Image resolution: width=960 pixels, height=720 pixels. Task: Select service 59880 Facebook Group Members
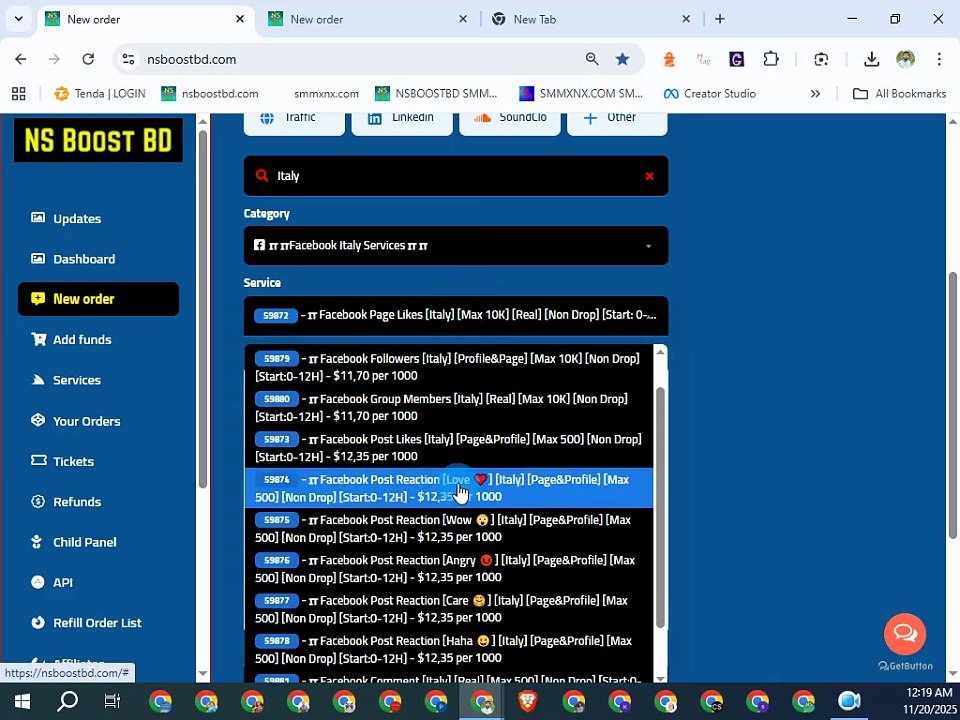pyautogui.click(x=449, y=408)
